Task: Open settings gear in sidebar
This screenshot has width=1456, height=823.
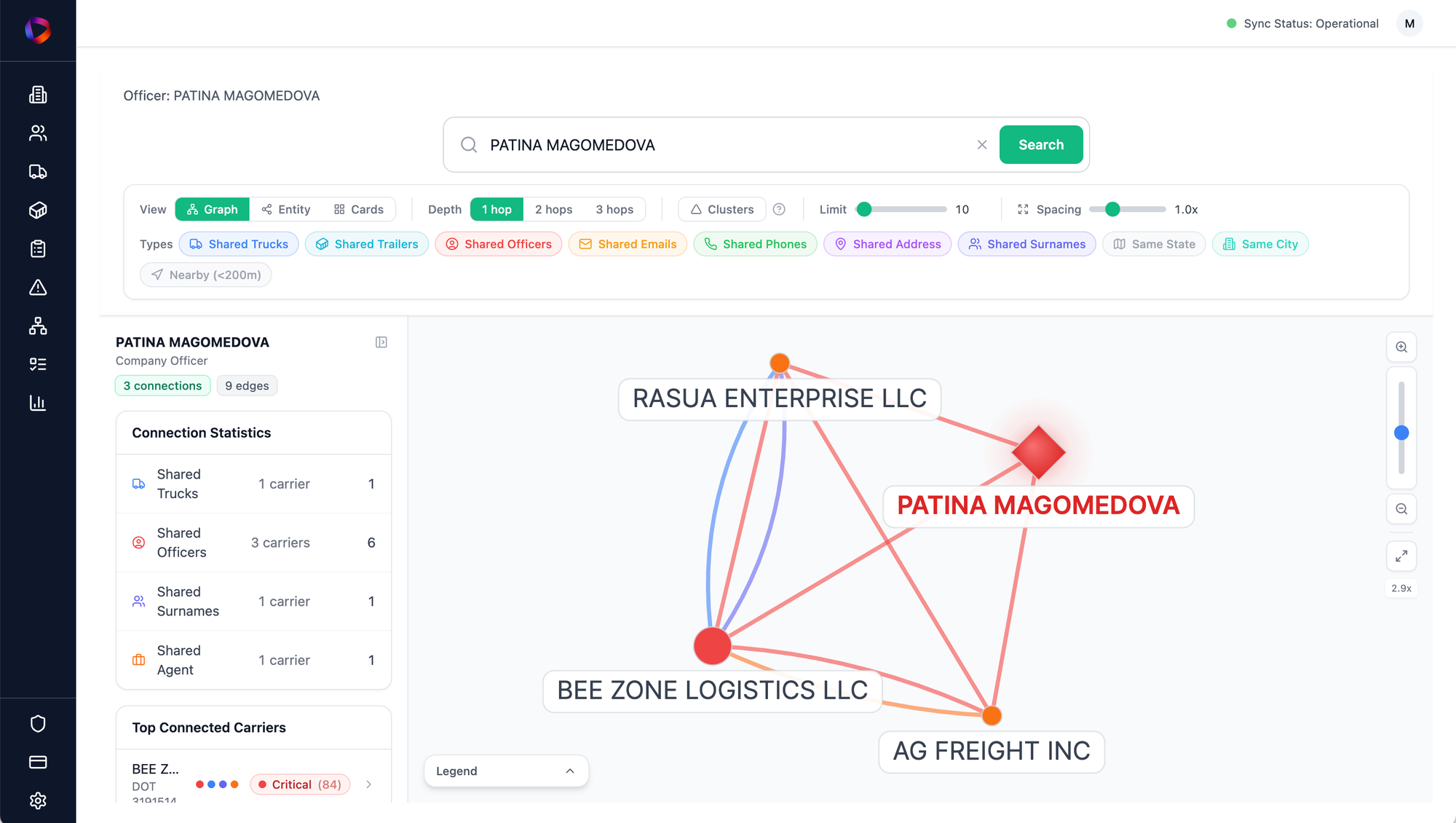Action: 38,800
